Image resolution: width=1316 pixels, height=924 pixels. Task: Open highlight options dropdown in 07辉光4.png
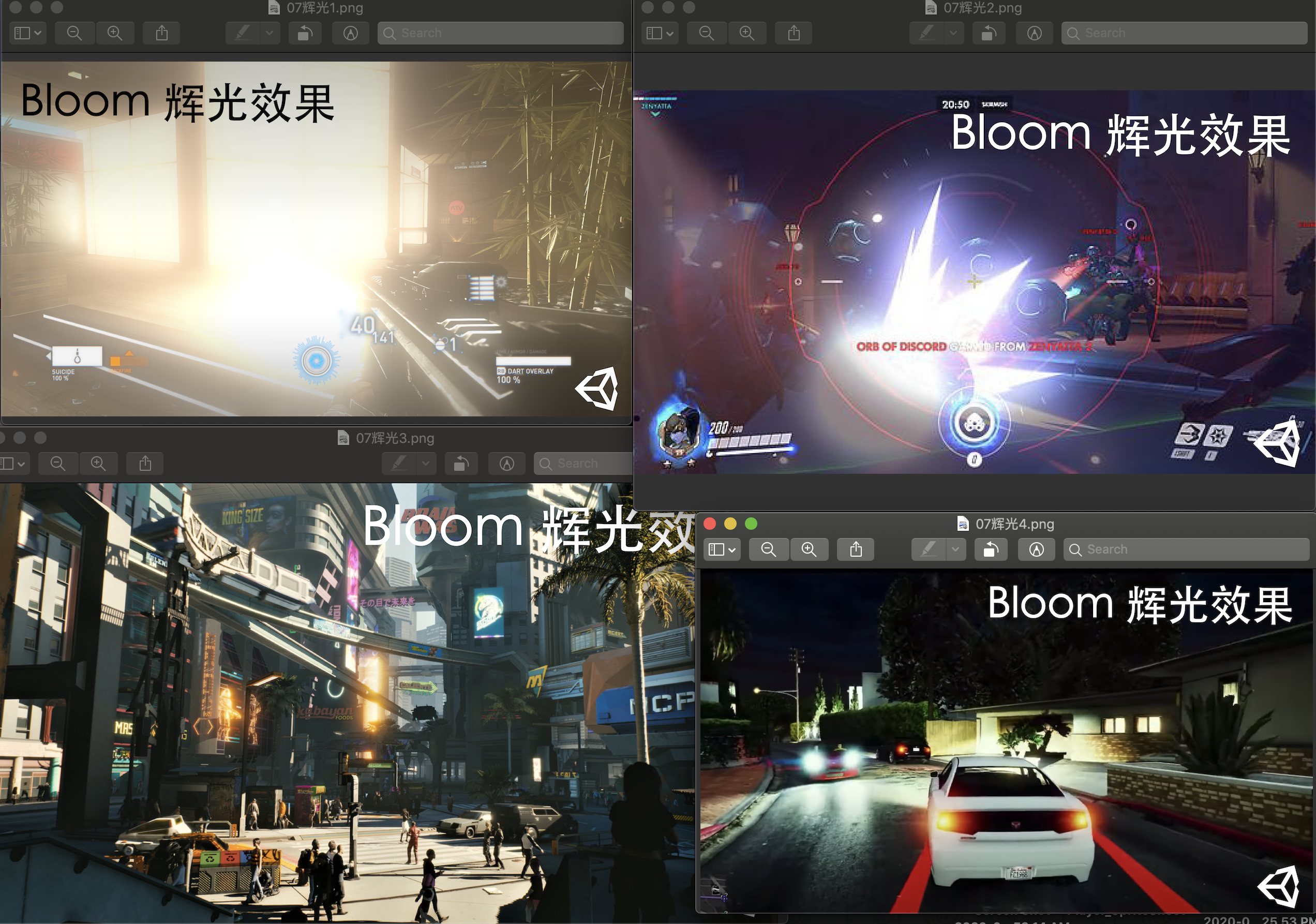(955, 550)
